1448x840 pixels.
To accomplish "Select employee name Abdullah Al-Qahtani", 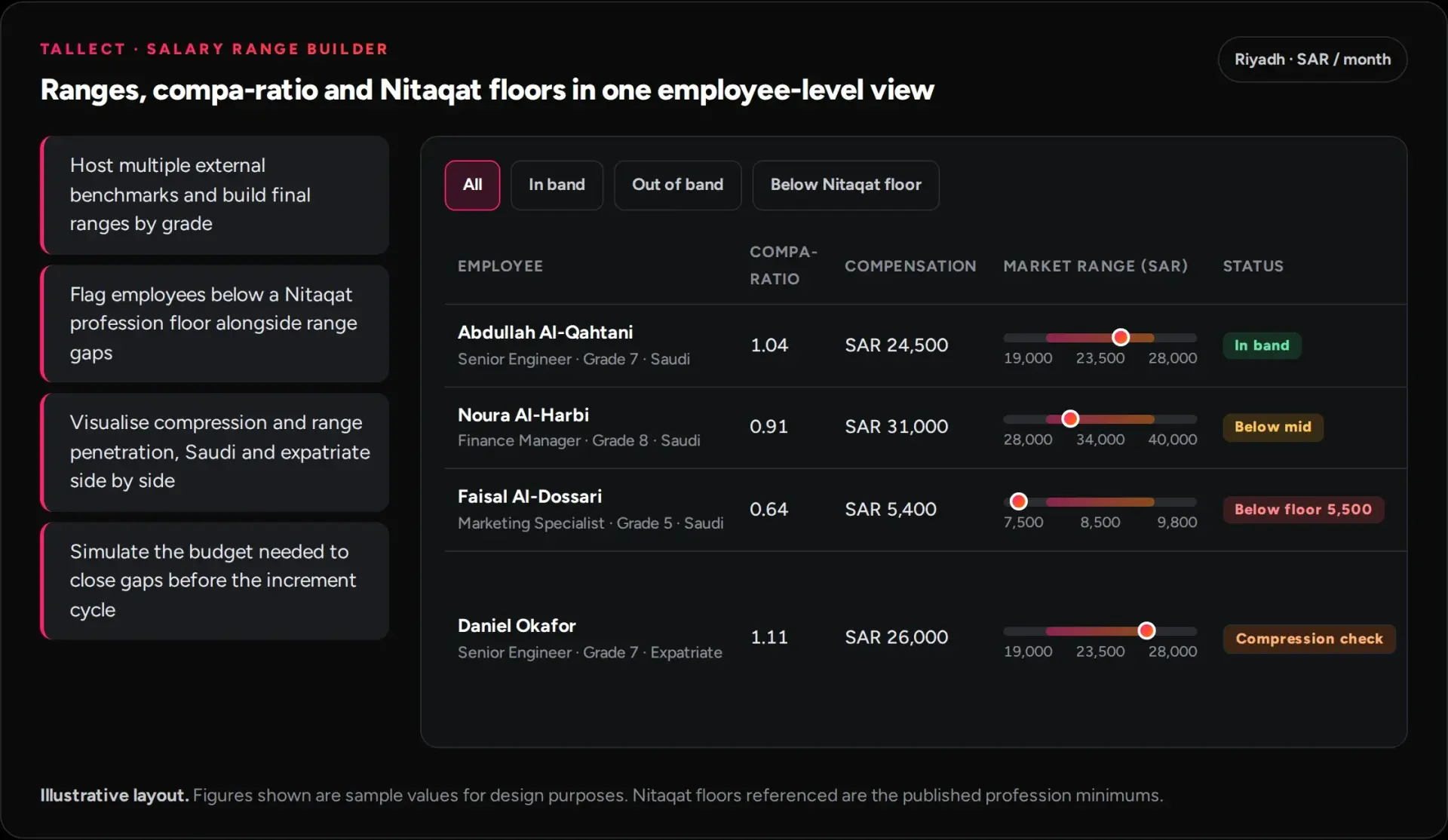I will pyautogui.click(x=545, y=333).
